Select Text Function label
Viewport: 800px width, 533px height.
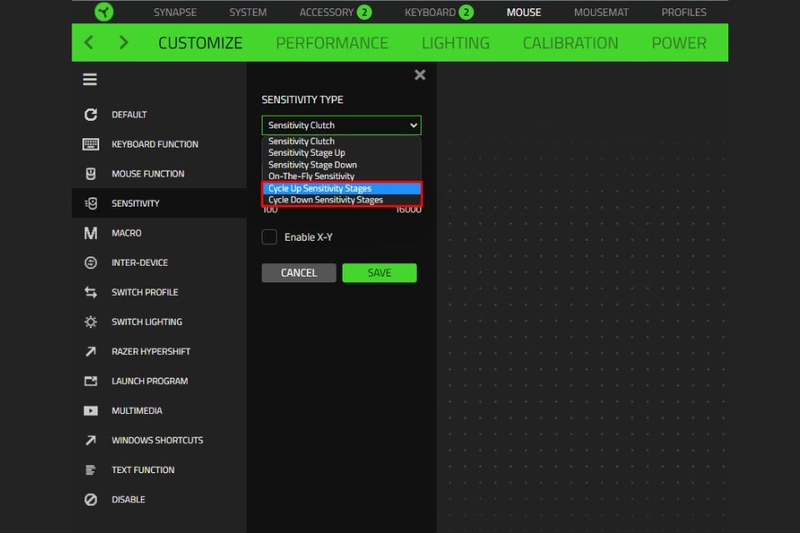tap(143, 470)
